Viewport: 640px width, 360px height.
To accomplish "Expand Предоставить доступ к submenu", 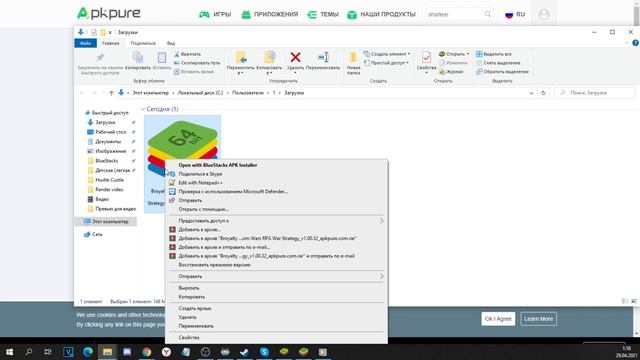I will [276, 221].
